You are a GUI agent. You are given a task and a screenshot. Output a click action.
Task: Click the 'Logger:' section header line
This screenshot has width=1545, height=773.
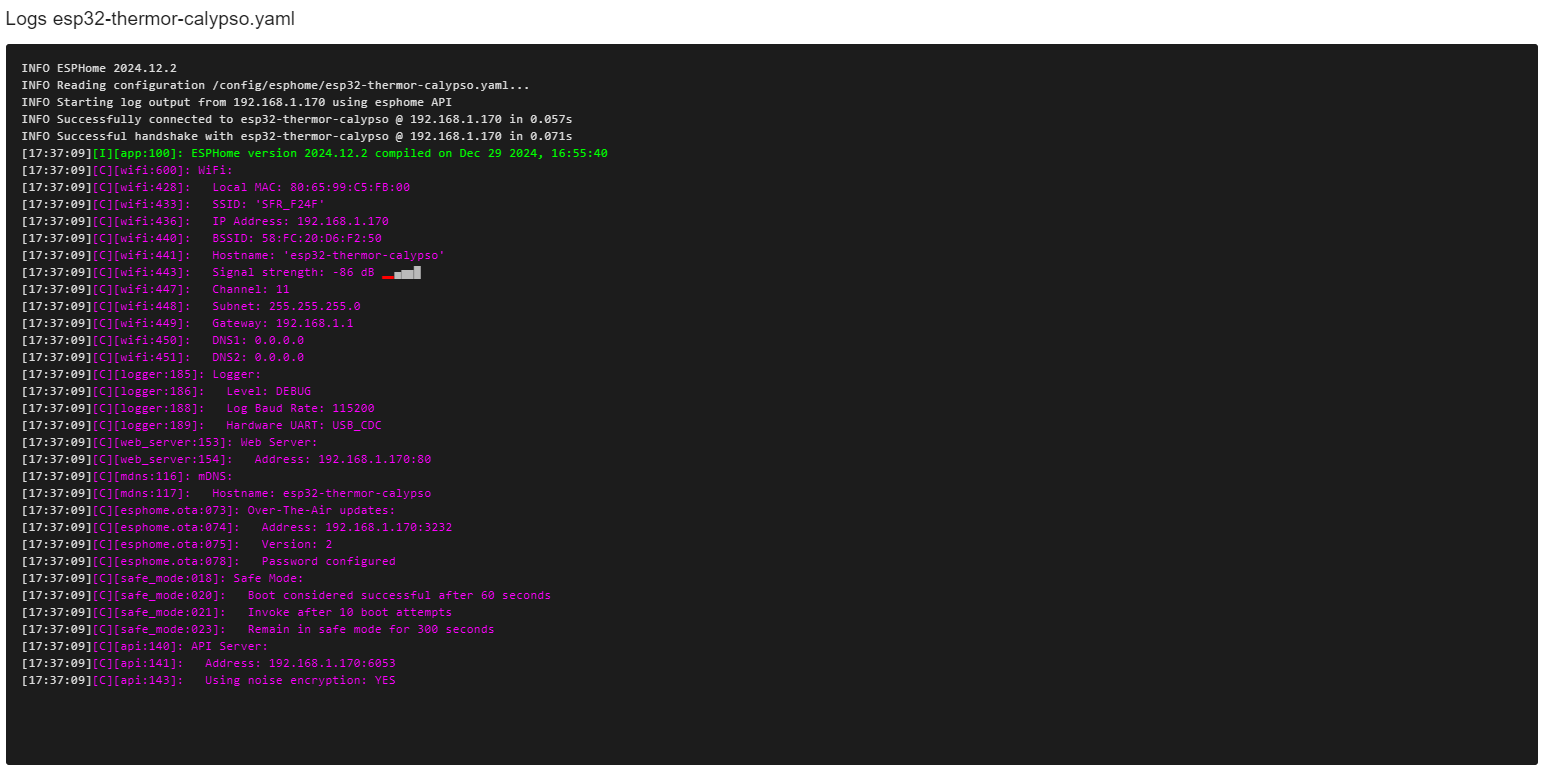(x=141, y=374)
